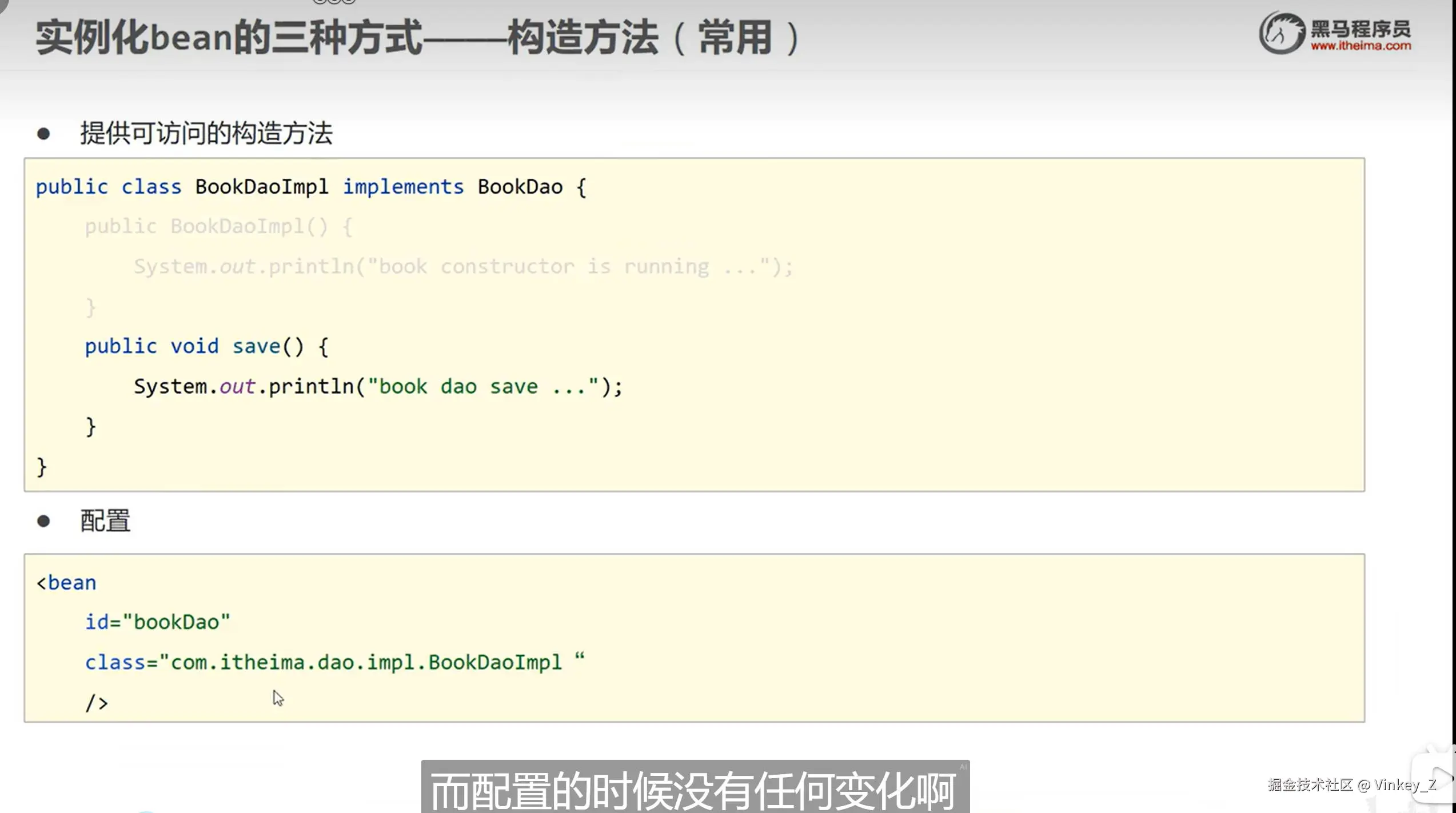Click the <bean opening tag
This screenshot has height=813, width=1456.
pos(66,583)
